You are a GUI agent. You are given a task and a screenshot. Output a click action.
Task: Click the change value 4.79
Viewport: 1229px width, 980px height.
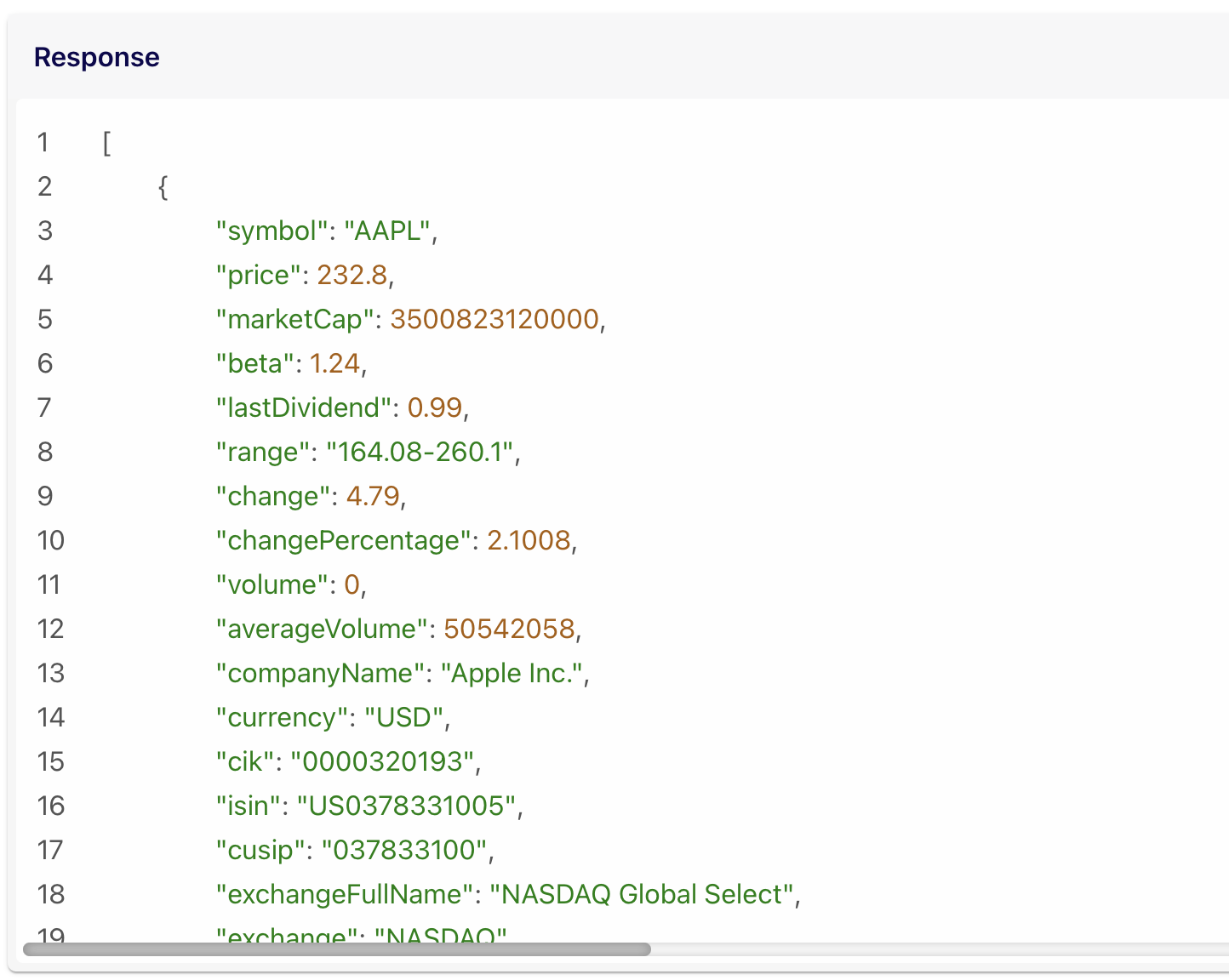coord(373,496)
